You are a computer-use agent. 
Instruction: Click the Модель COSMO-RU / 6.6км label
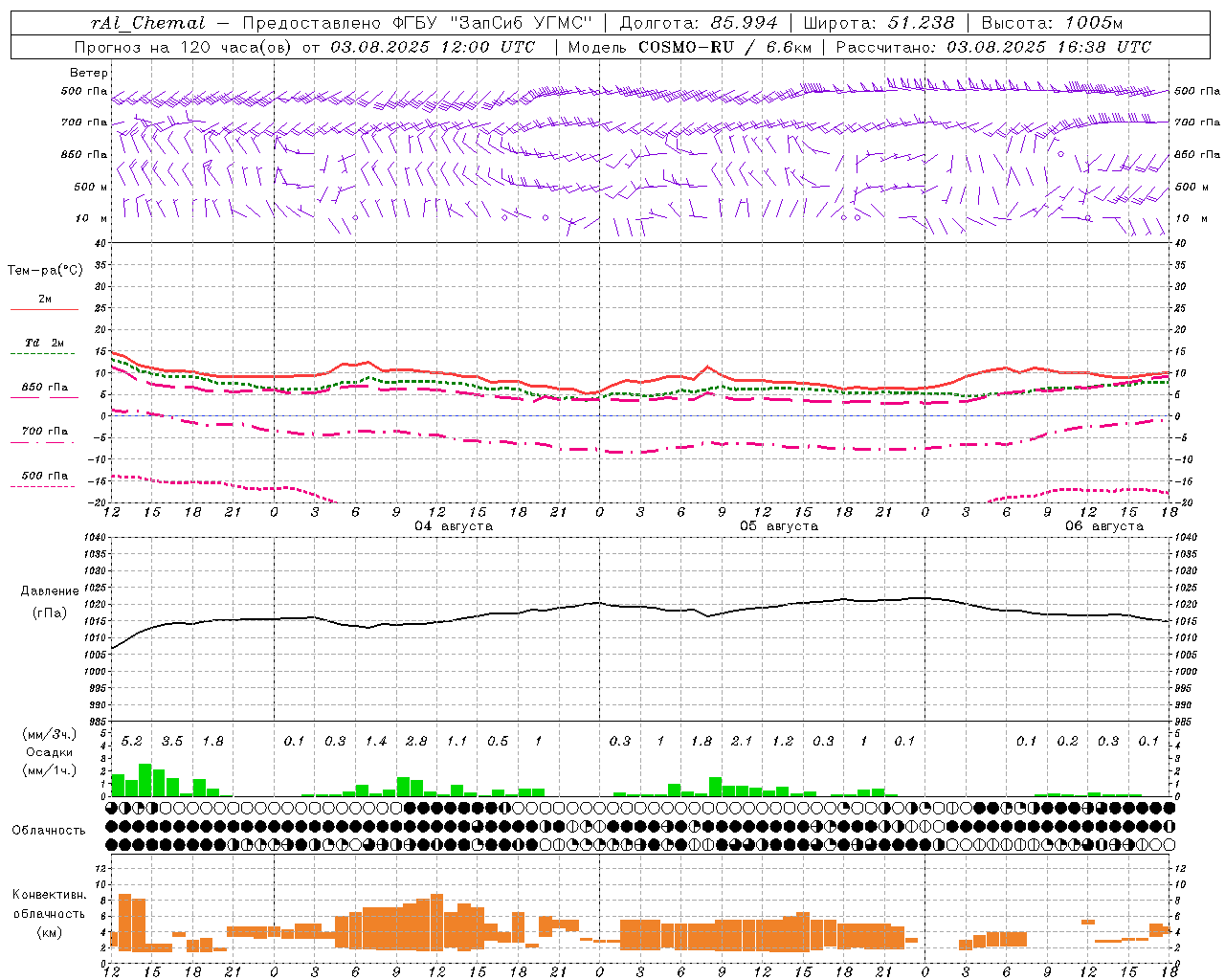tap(690, 47)
